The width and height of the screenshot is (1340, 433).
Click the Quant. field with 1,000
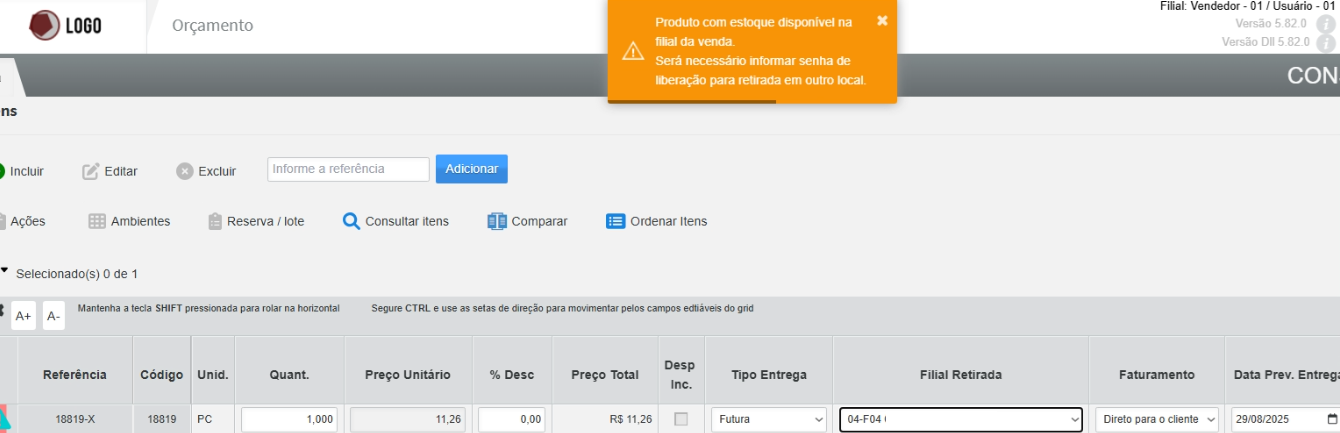(x=290, y=420)
